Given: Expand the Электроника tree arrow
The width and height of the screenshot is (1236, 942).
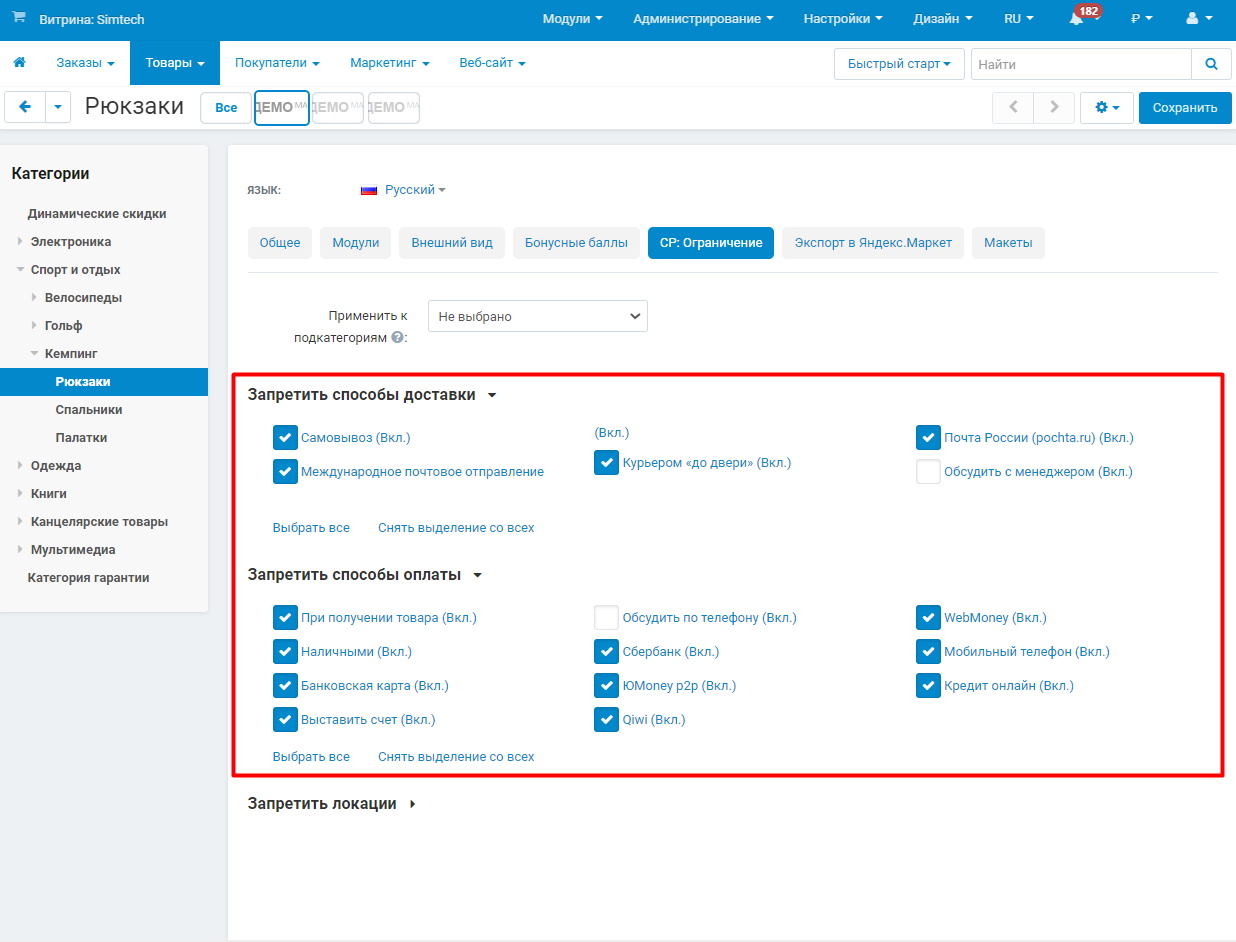Looking at the screenshot, I should pos(20,242).
